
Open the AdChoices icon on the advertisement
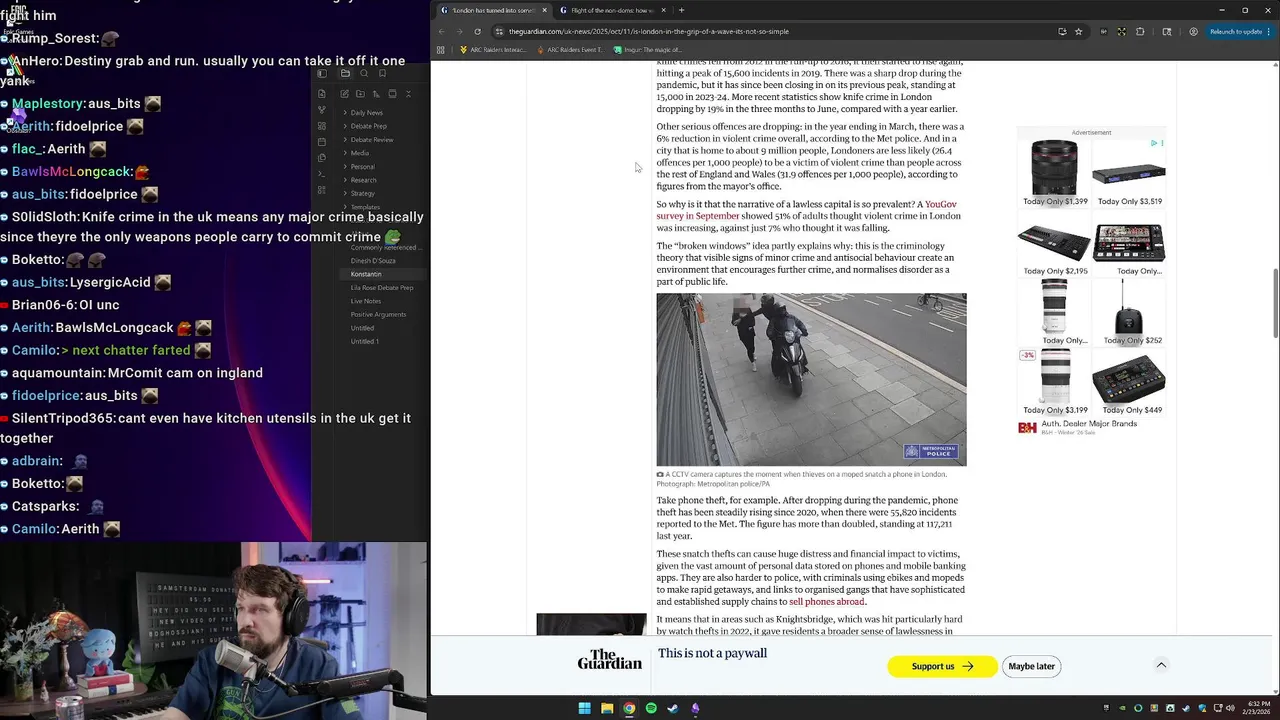(1156, 143)
